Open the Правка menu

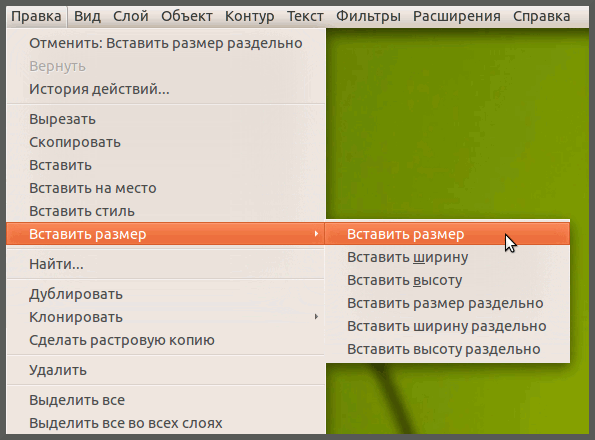coord(36,16)
